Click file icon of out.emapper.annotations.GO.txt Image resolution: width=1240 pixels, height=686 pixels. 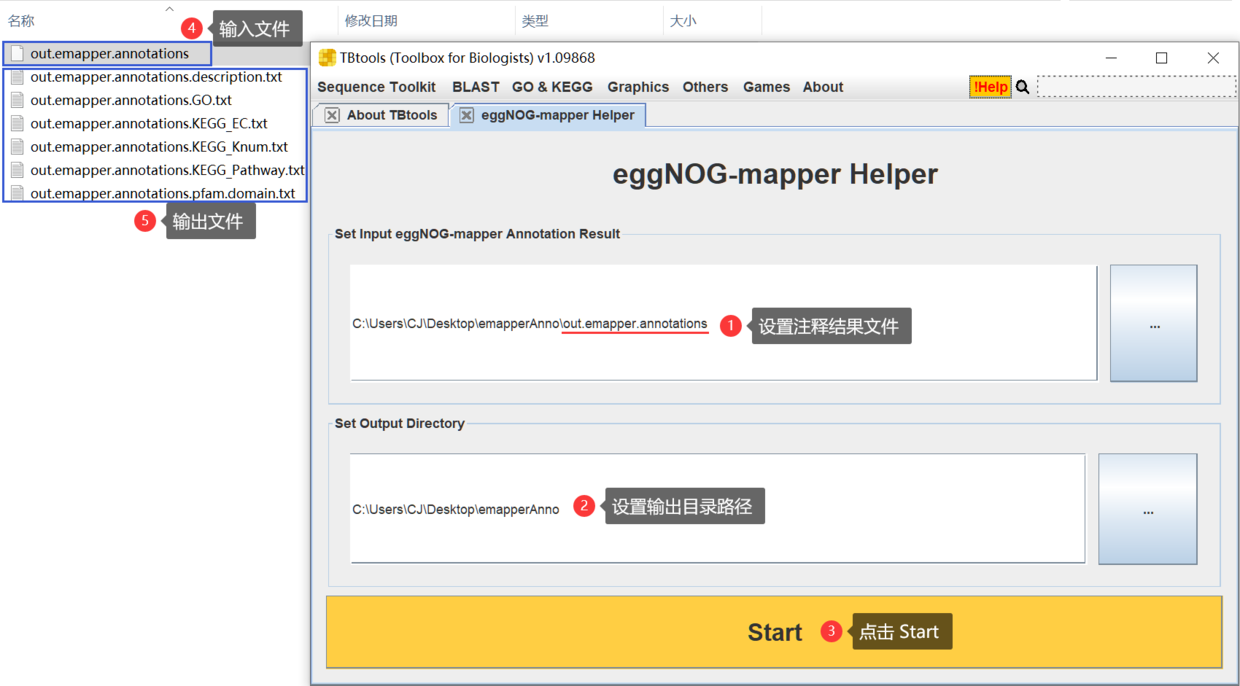[17, 100]
